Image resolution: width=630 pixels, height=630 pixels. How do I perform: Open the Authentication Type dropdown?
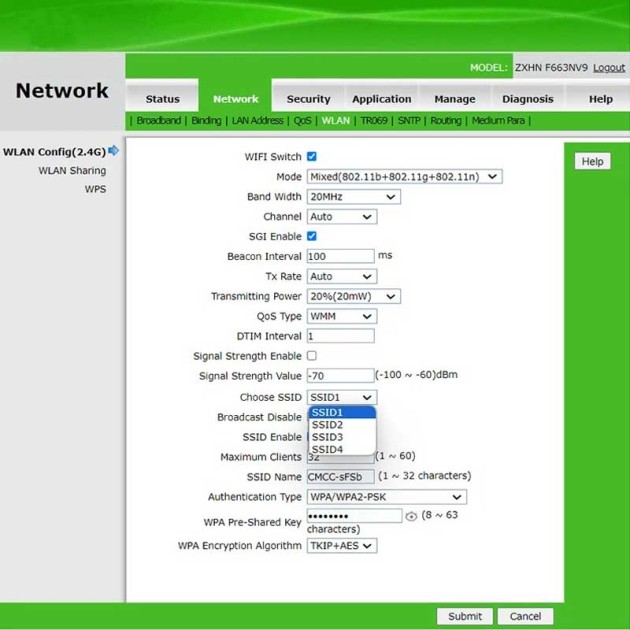(x=386, y=497)
